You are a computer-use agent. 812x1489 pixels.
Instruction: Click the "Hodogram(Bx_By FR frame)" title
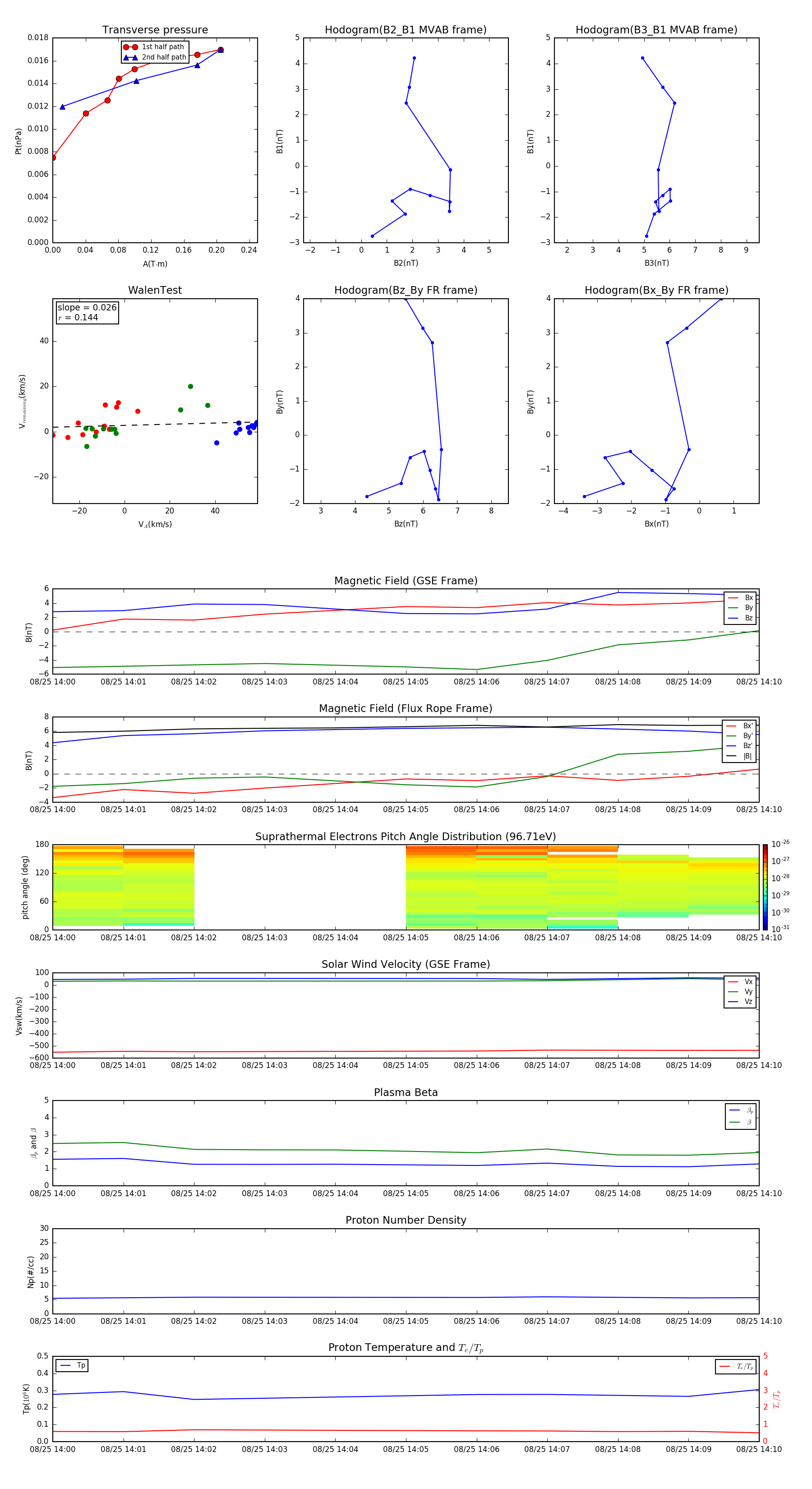coord(656,290)
